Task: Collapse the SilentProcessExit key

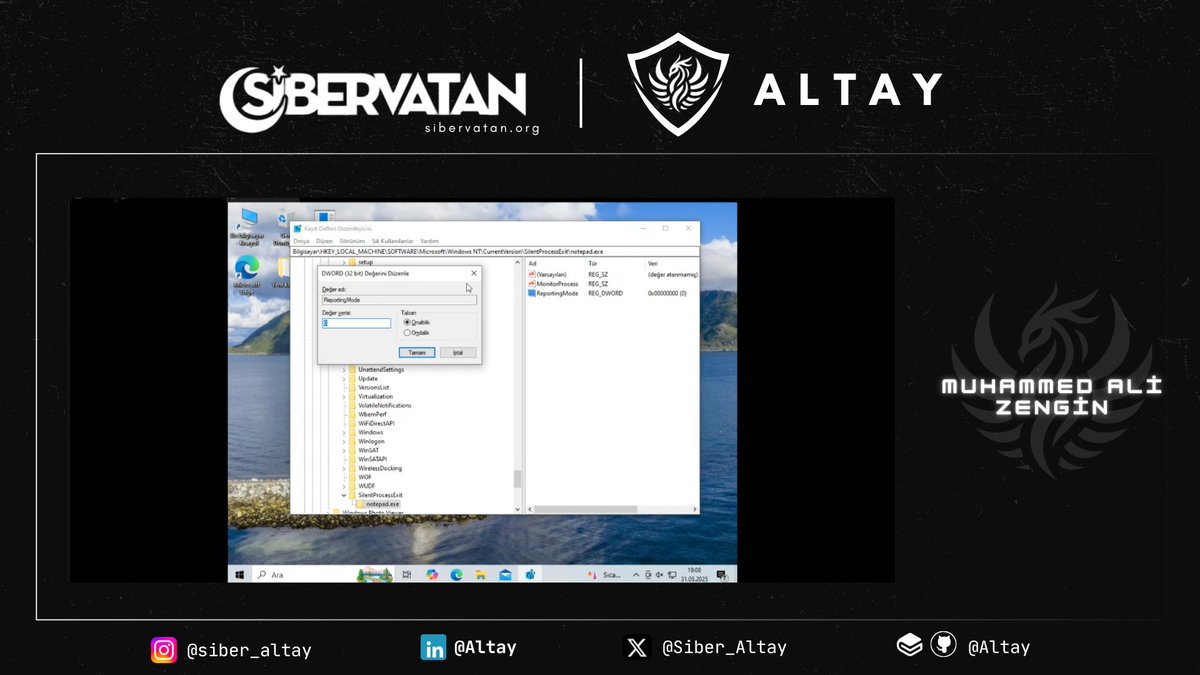Action: point(344,495)
